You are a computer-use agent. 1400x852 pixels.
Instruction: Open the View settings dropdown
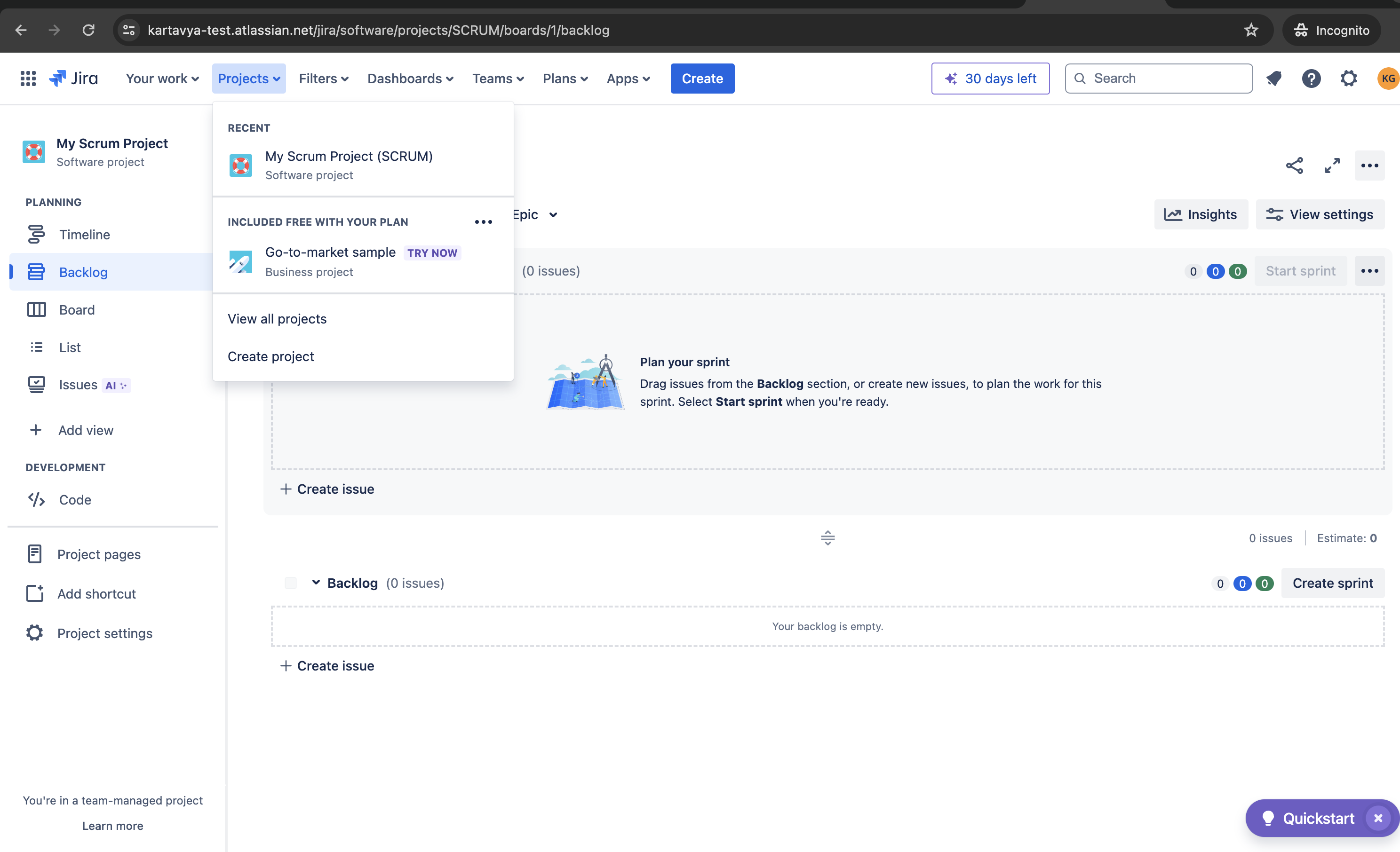pyautogui.click(x=1320, y=214)
